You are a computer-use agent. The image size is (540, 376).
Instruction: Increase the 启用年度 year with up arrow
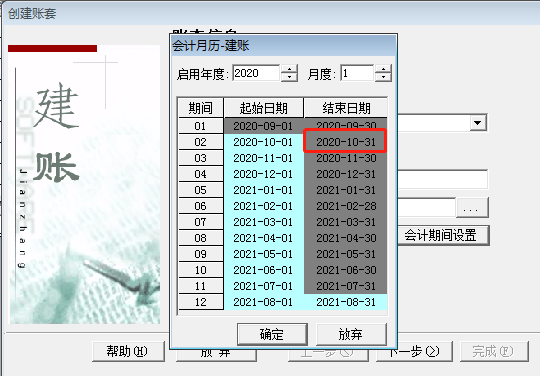[x=289, y=69]
